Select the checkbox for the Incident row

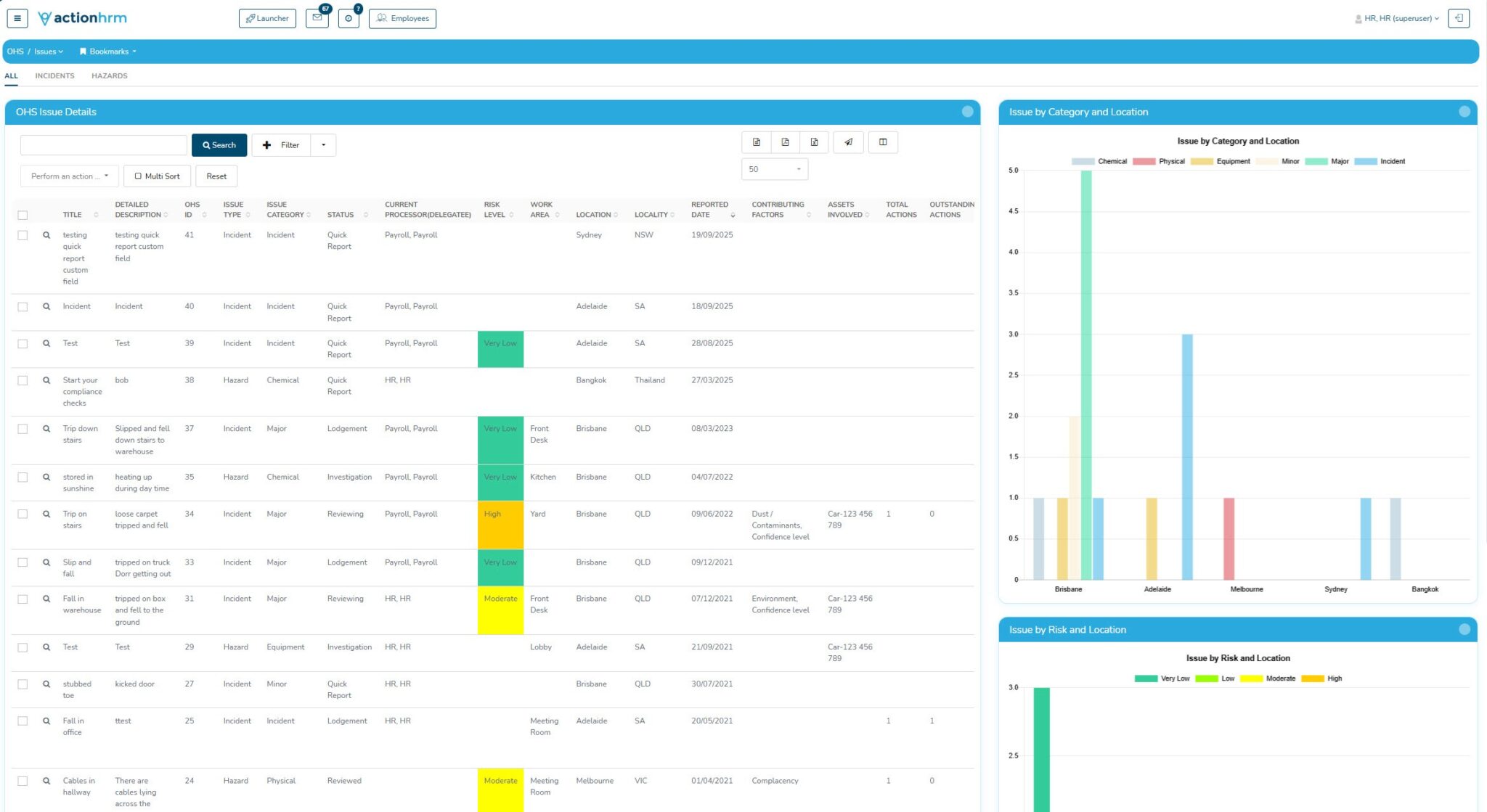(x=23, y=306)
